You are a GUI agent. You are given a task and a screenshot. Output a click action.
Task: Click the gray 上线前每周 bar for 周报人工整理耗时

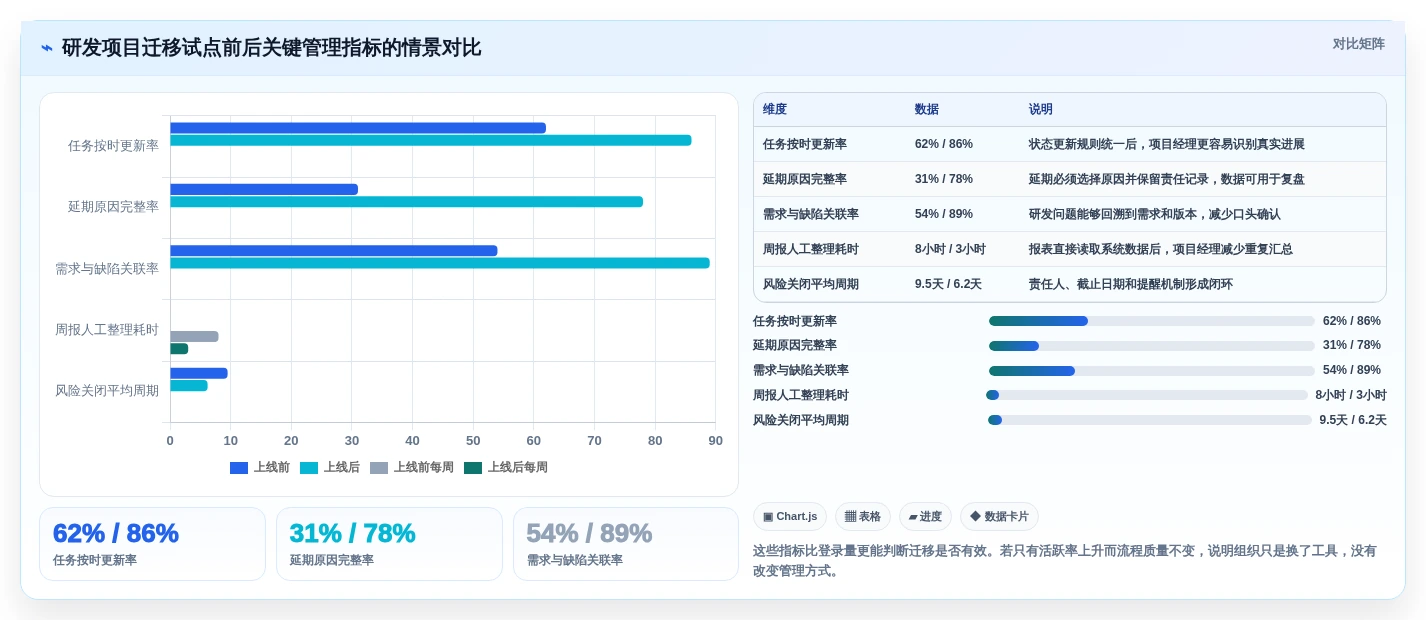click(194, 337)
